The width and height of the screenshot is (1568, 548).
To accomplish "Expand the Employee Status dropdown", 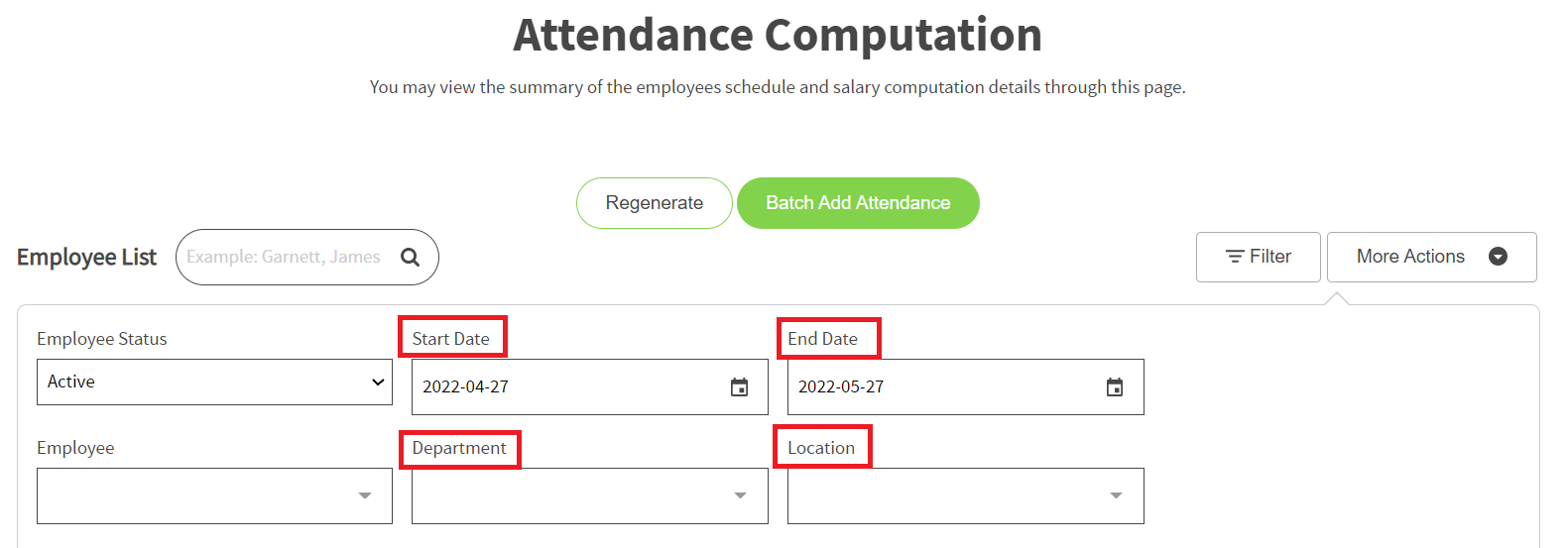I will 214,382.
